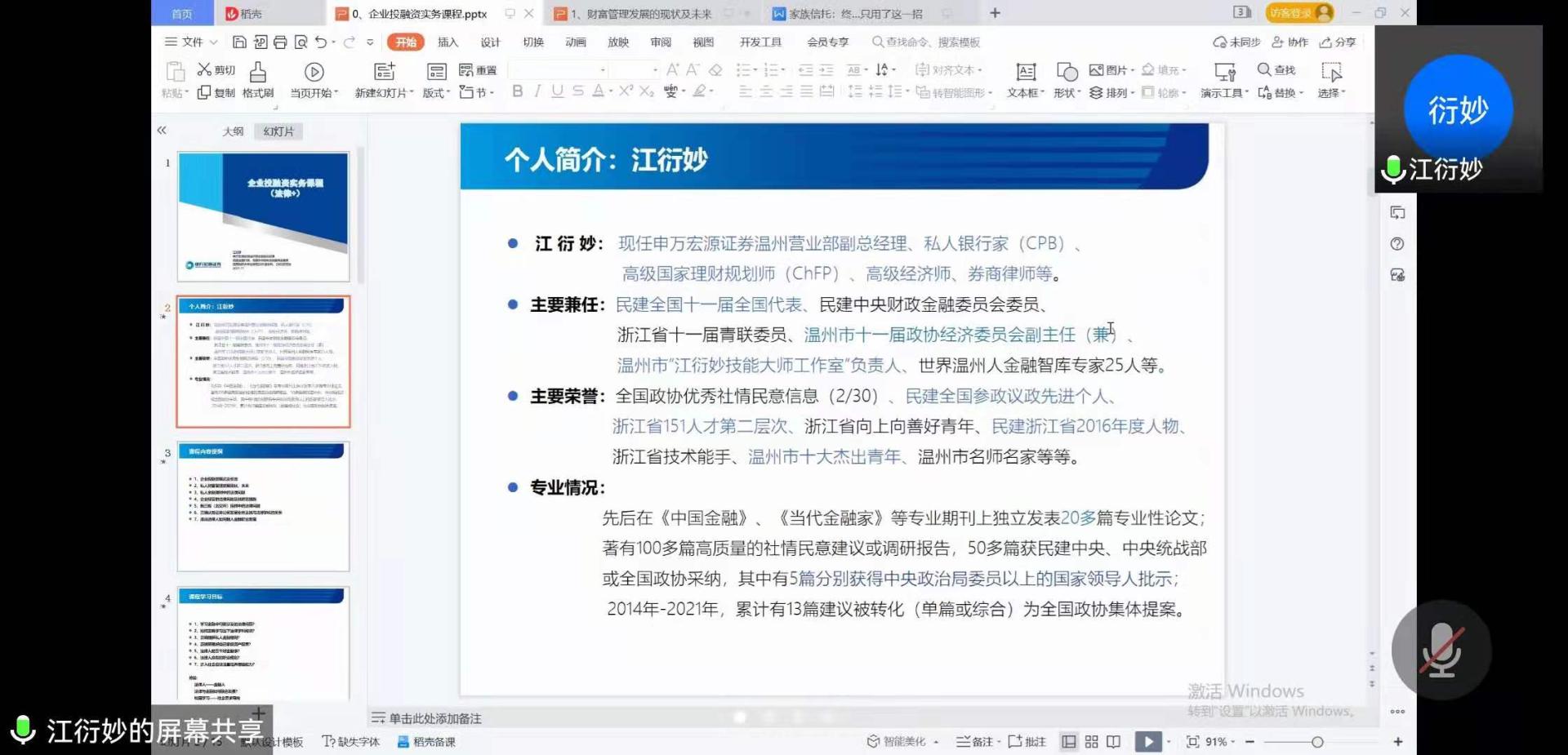Click the zoom slider handle
Viewport: 1568px width, 755px height.
pyautogui.click(x=1317, y=742)
